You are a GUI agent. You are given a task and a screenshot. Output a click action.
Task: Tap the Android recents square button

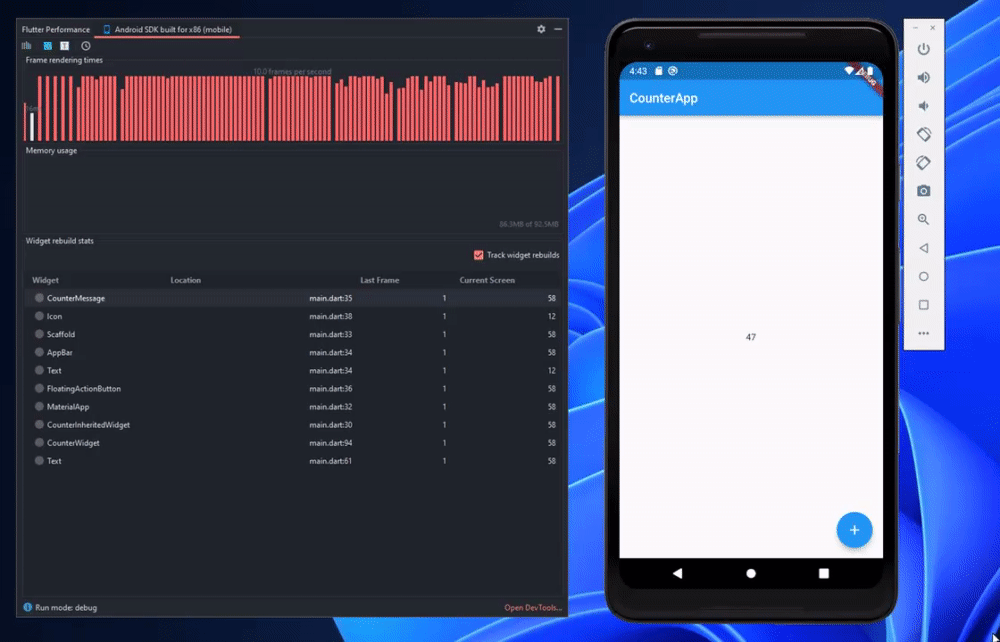(x=823, y=573)
